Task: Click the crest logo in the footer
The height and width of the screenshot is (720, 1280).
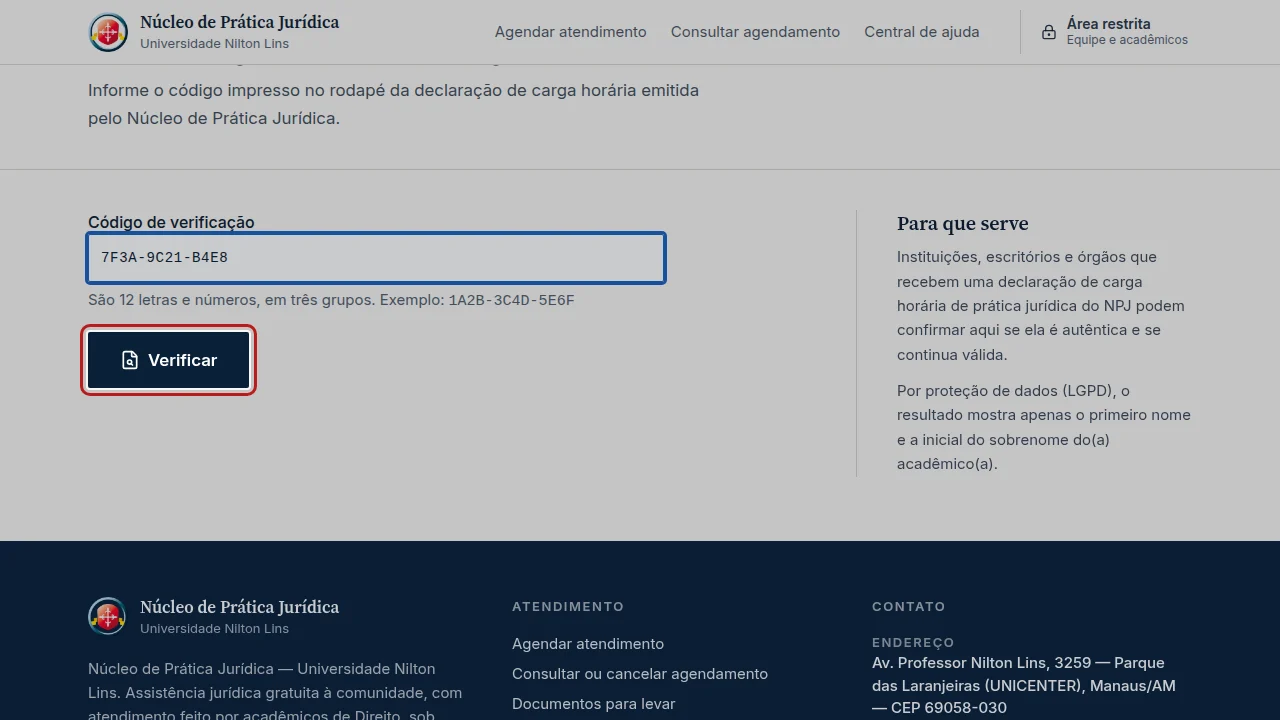Action: [107, 616]
